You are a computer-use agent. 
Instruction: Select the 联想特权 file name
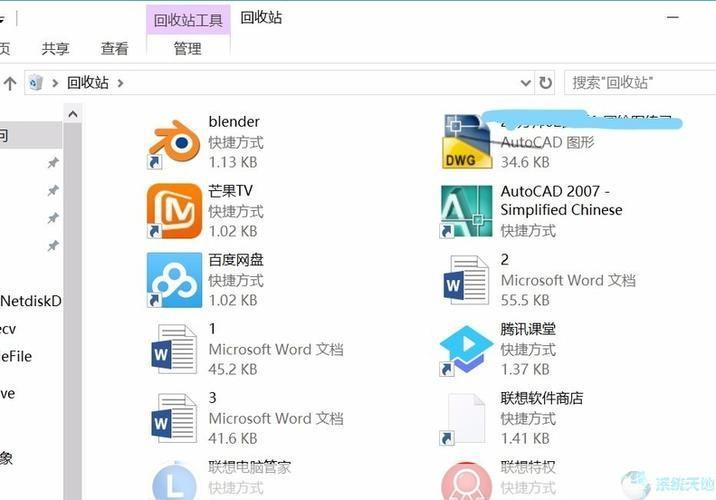click(x=528, y=467)
